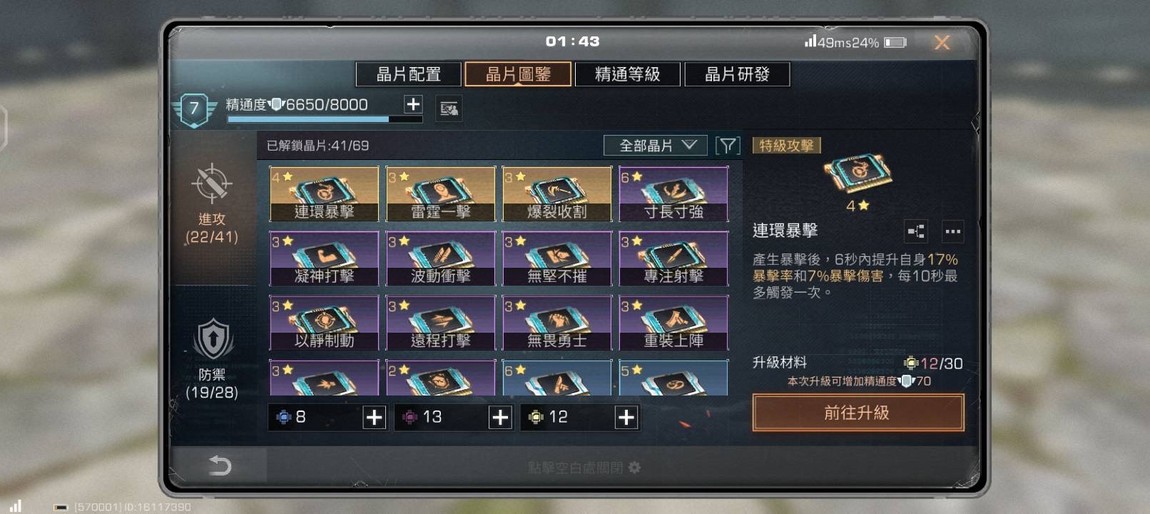Click the filter funnel icon
The image size is (1150, 514).
727,145
